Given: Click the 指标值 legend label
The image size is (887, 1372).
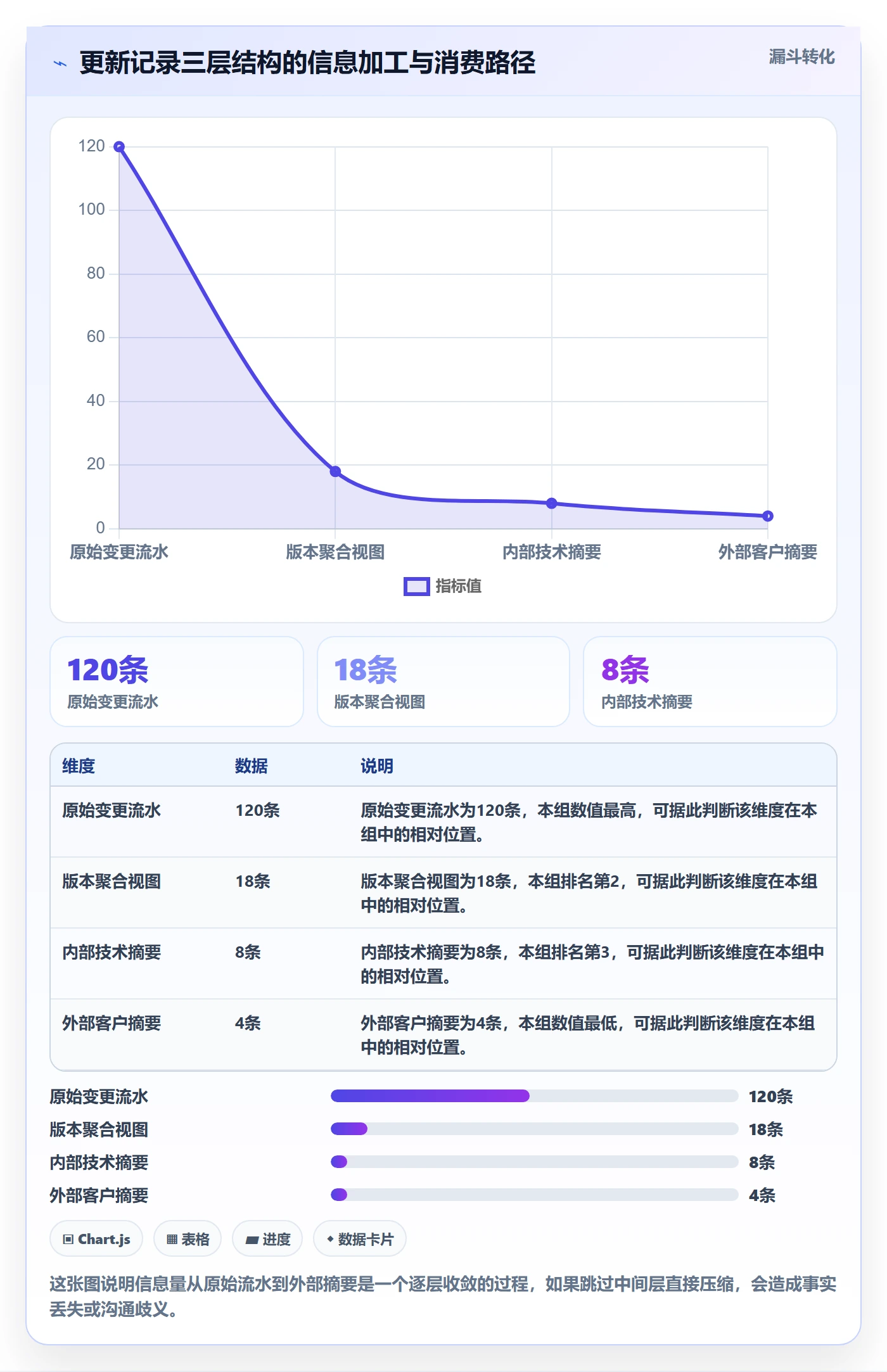Looking at the screenshot, I should (459, 587).
